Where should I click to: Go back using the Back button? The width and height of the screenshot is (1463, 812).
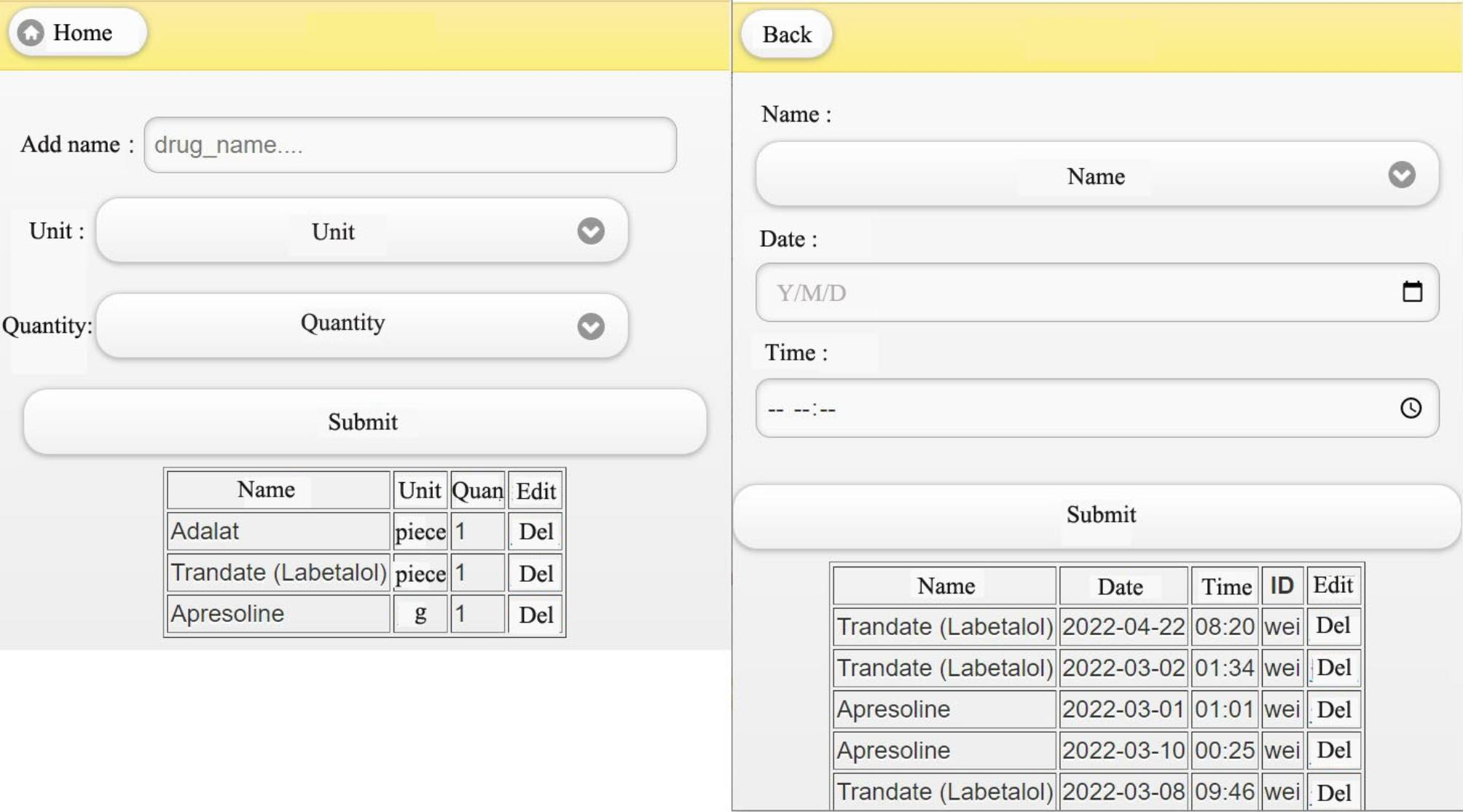tap(786, 34)
